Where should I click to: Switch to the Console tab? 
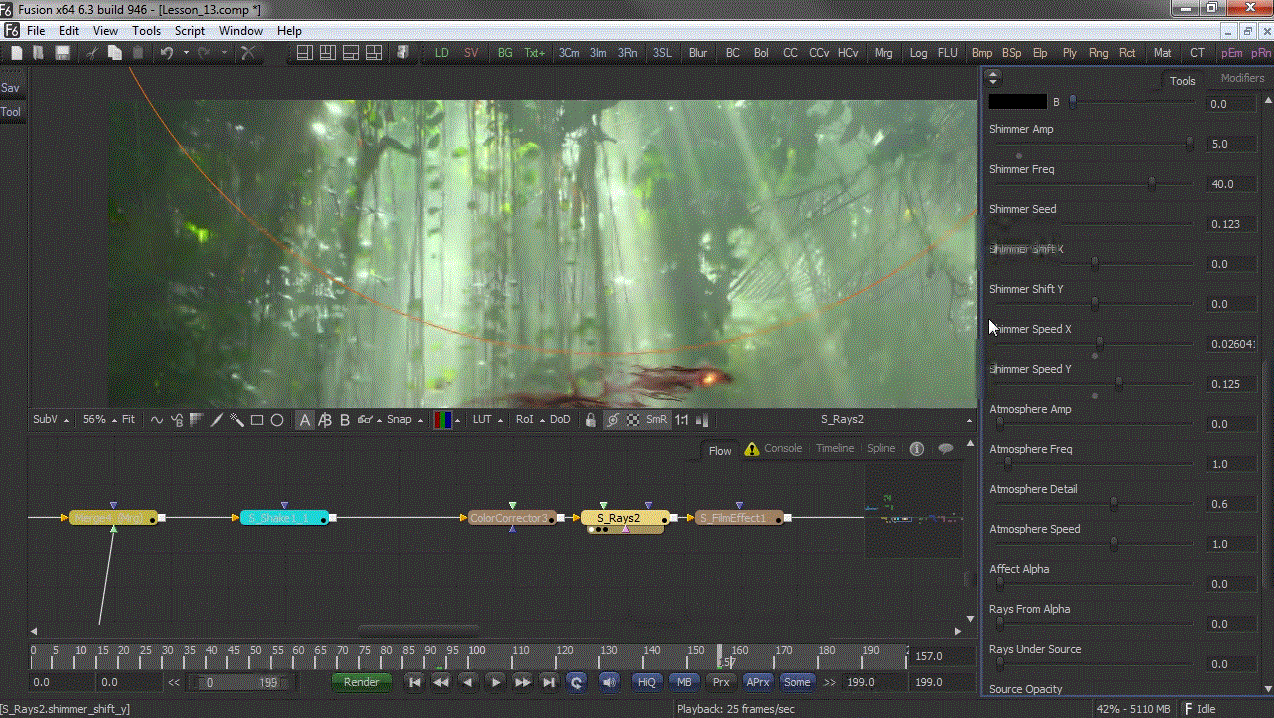pos(783,448)
